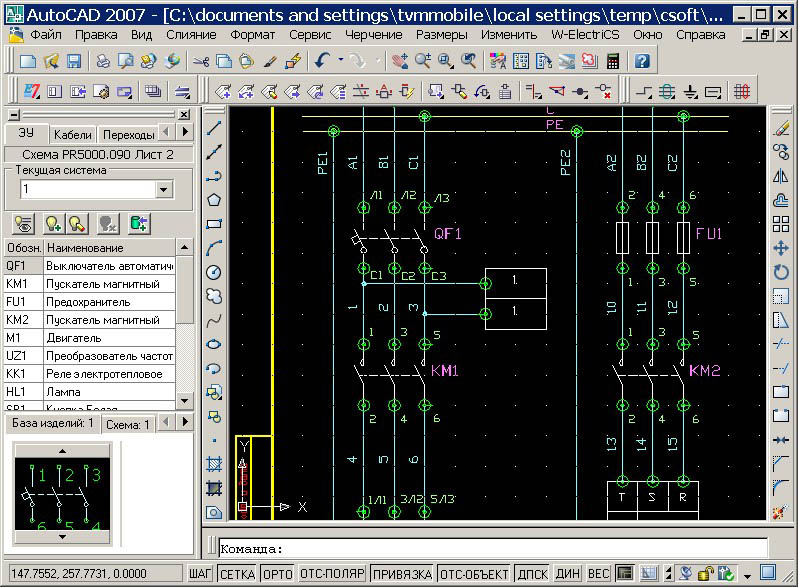Click the Наименование column header
Screen dimensions: 798x587
pos(109,248)
